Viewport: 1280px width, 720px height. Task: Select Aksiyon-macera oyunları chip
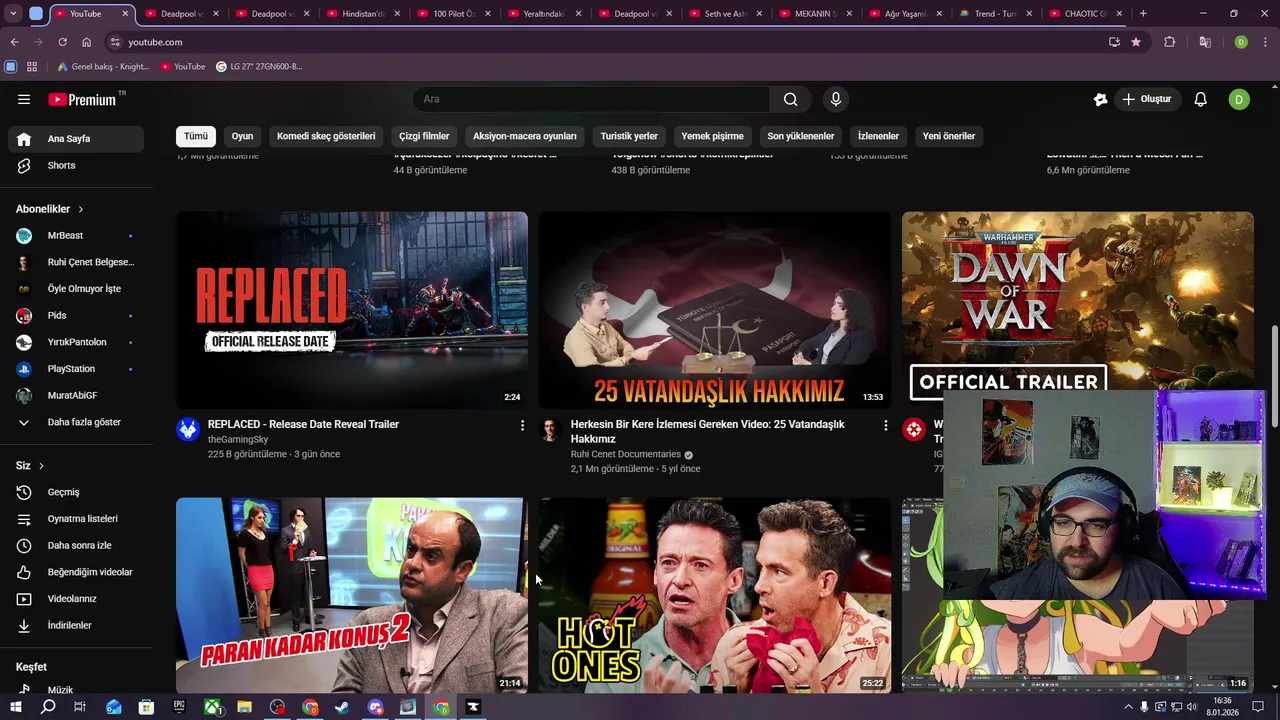tap(525, 136)
